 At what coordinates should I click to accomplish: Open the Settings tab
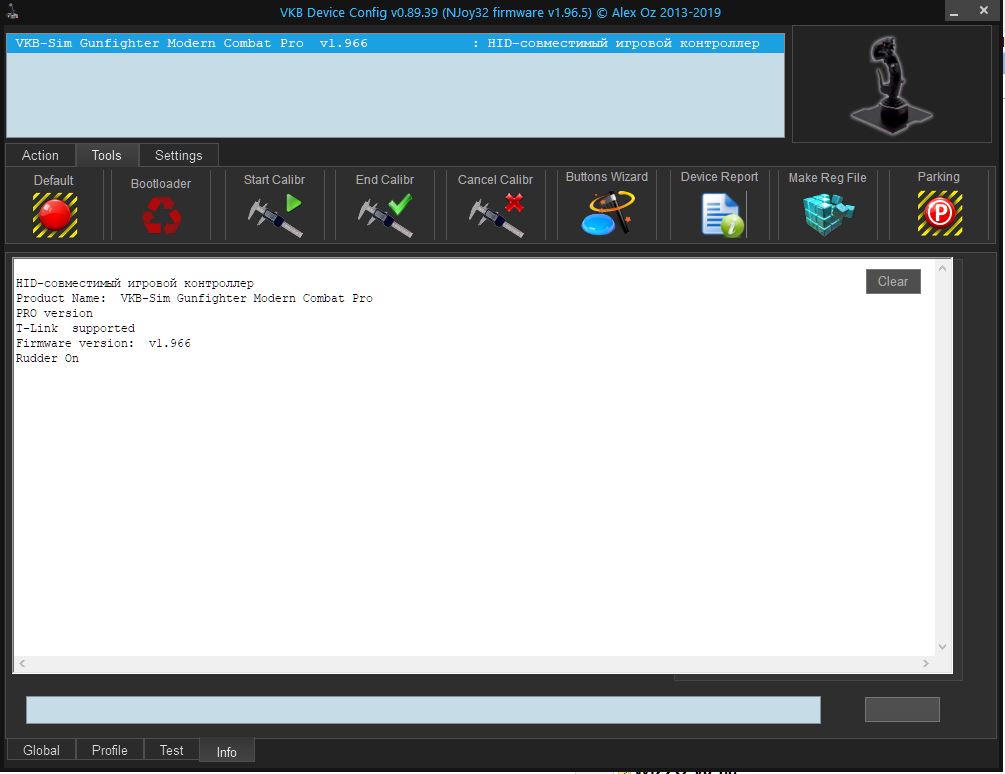point(179,155)
